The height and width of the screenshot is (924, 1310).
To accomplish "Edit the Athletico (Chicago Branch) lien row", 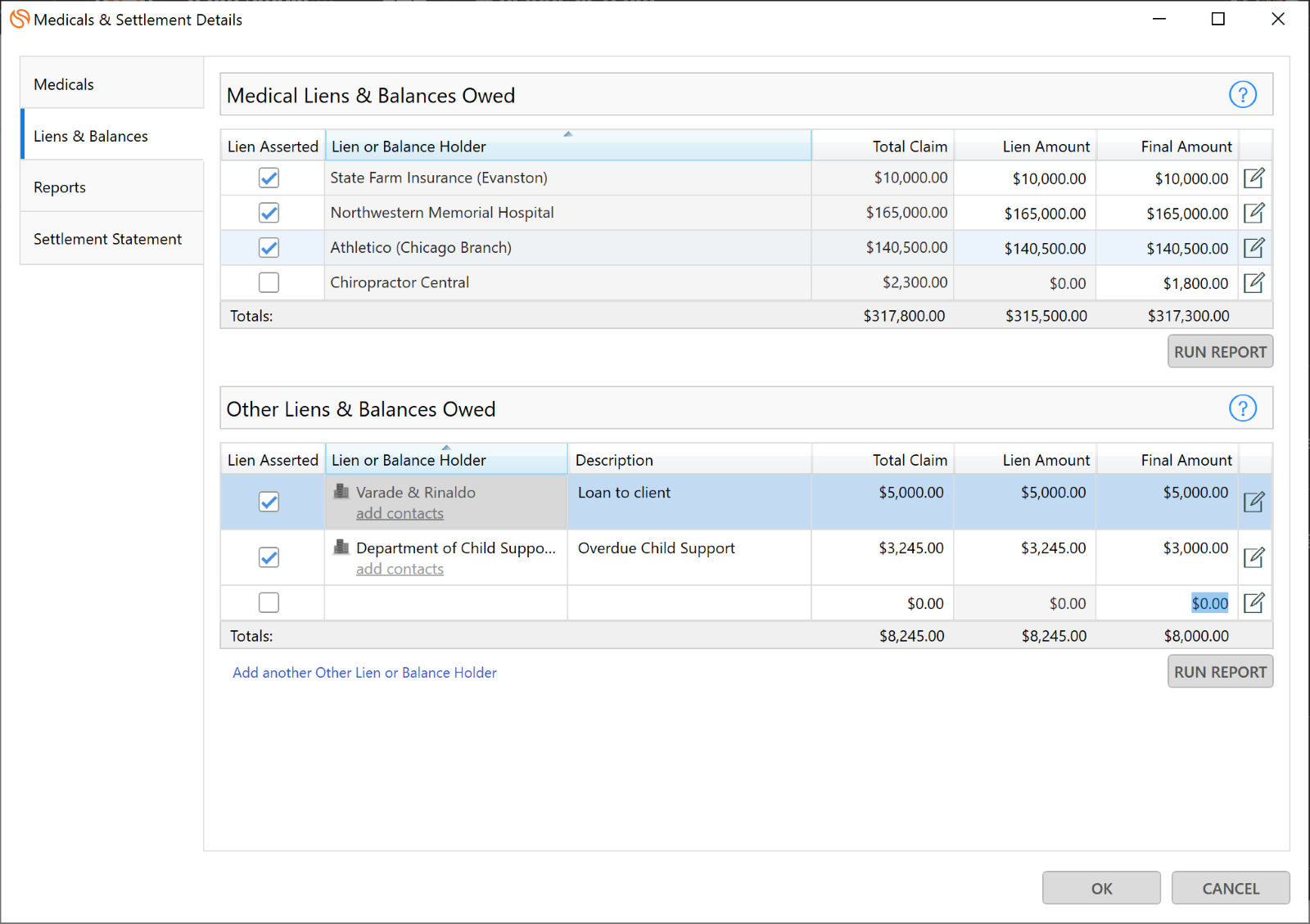I will 1254,247.
